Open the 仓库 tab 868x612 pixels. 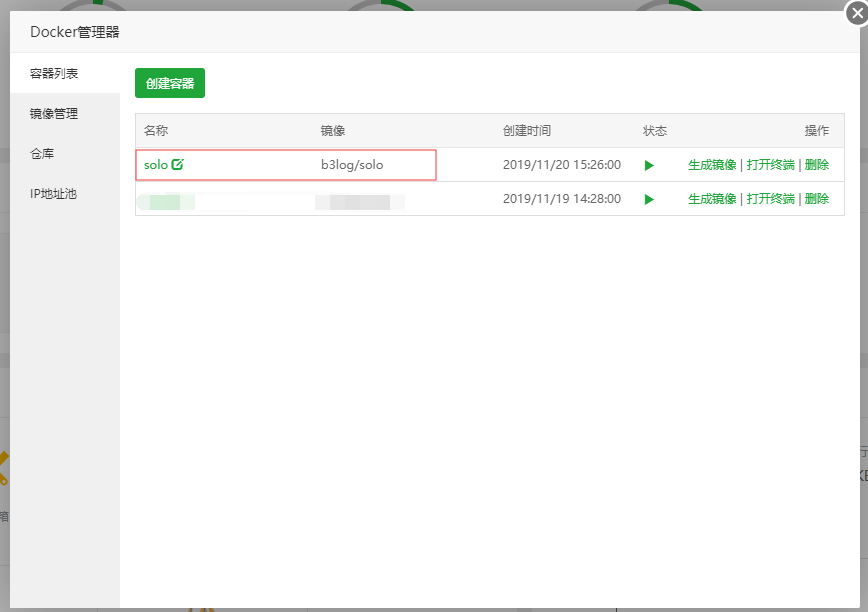pos(65,153)
